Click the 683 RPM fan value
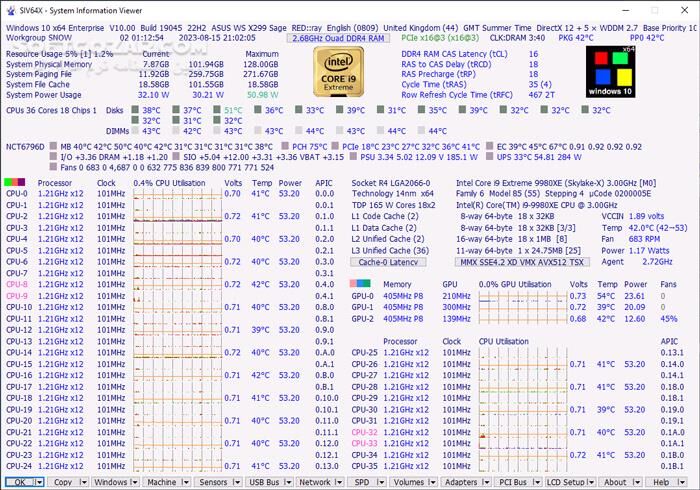The image size is (700, 490). tap(644, 239)
